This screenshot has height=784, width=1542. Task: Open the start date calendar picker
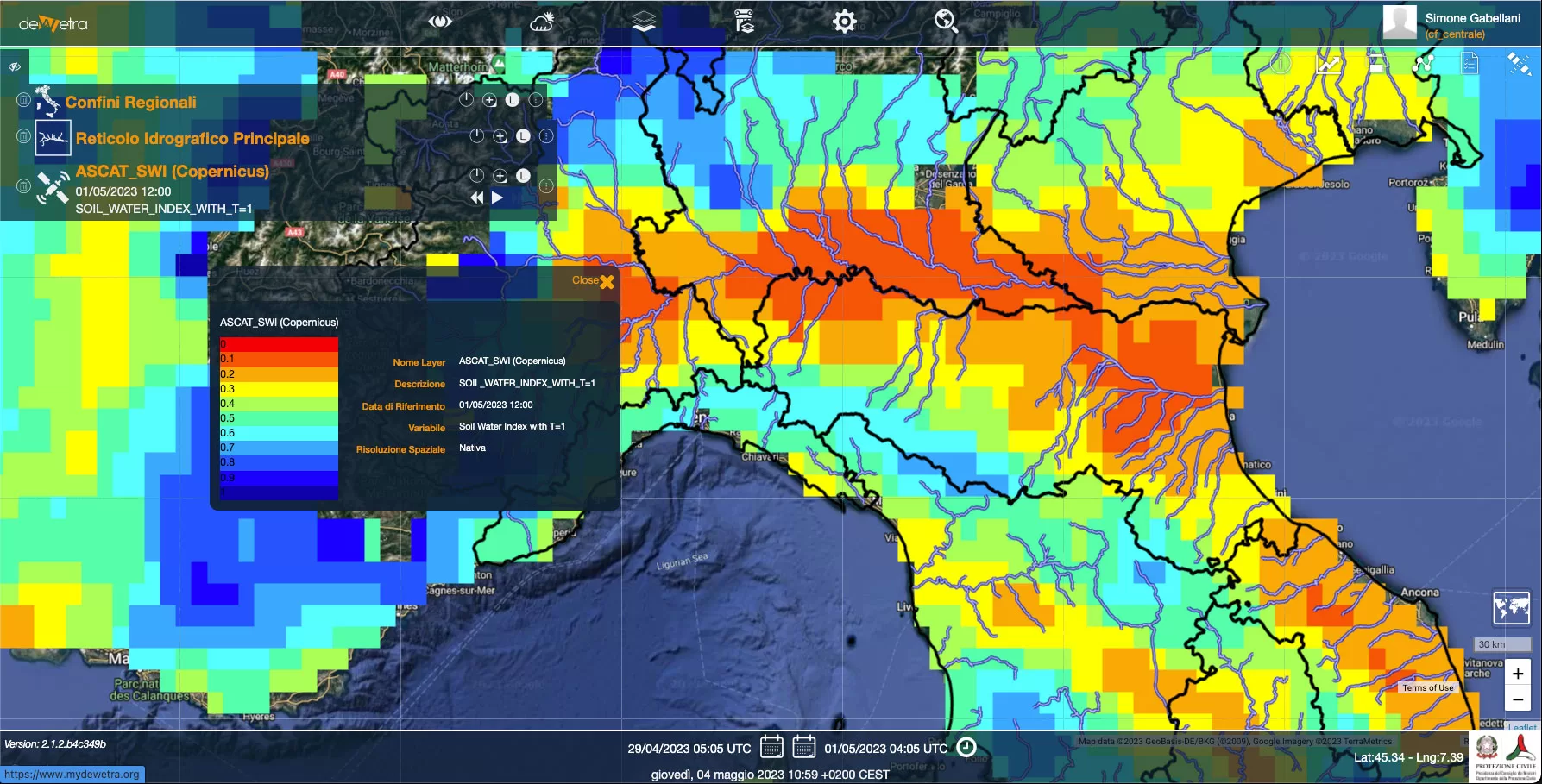tap(771, 747)
